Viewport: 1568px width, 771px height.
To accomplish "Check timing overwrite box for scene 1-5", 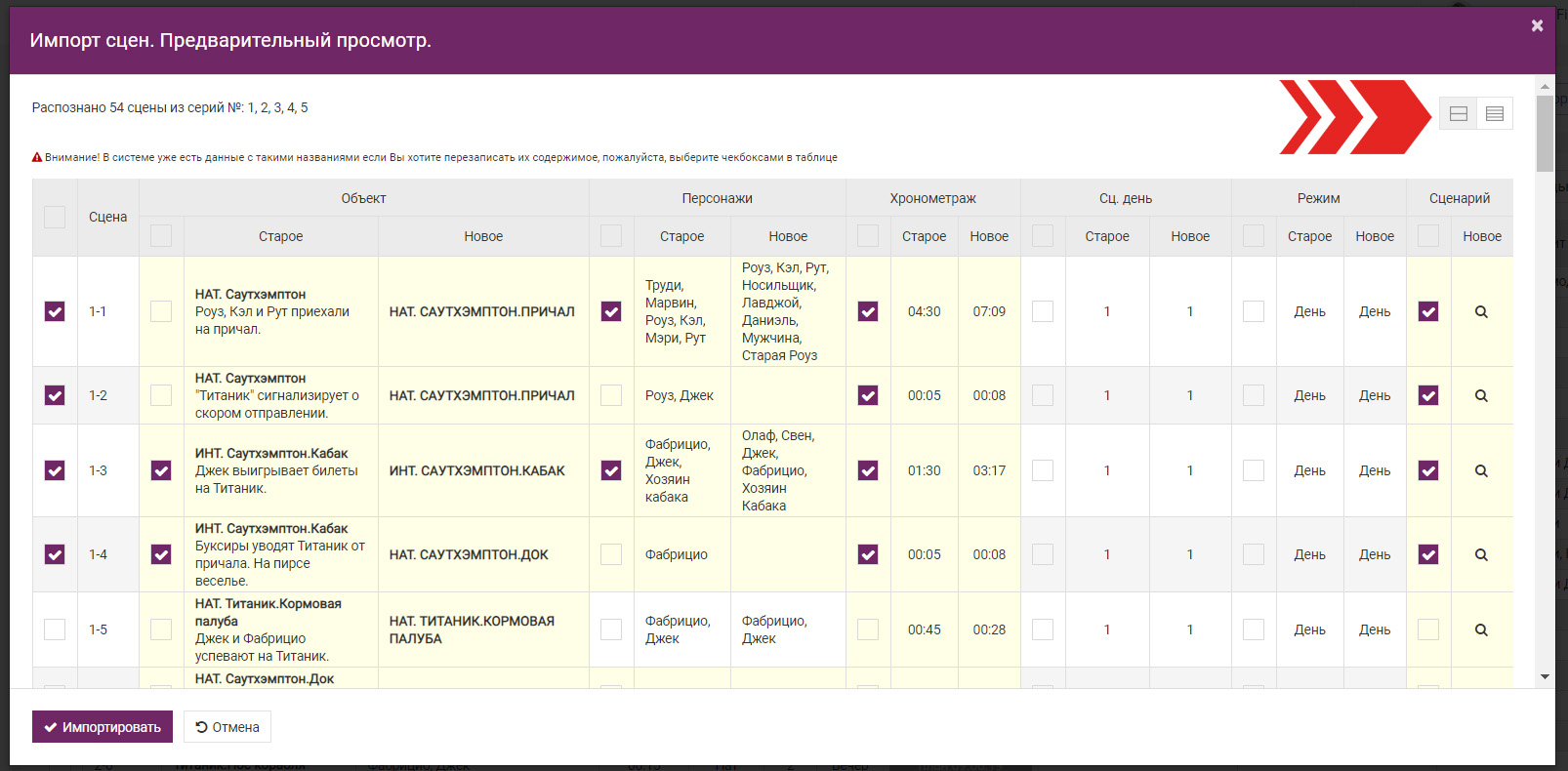I will [868, 629].
